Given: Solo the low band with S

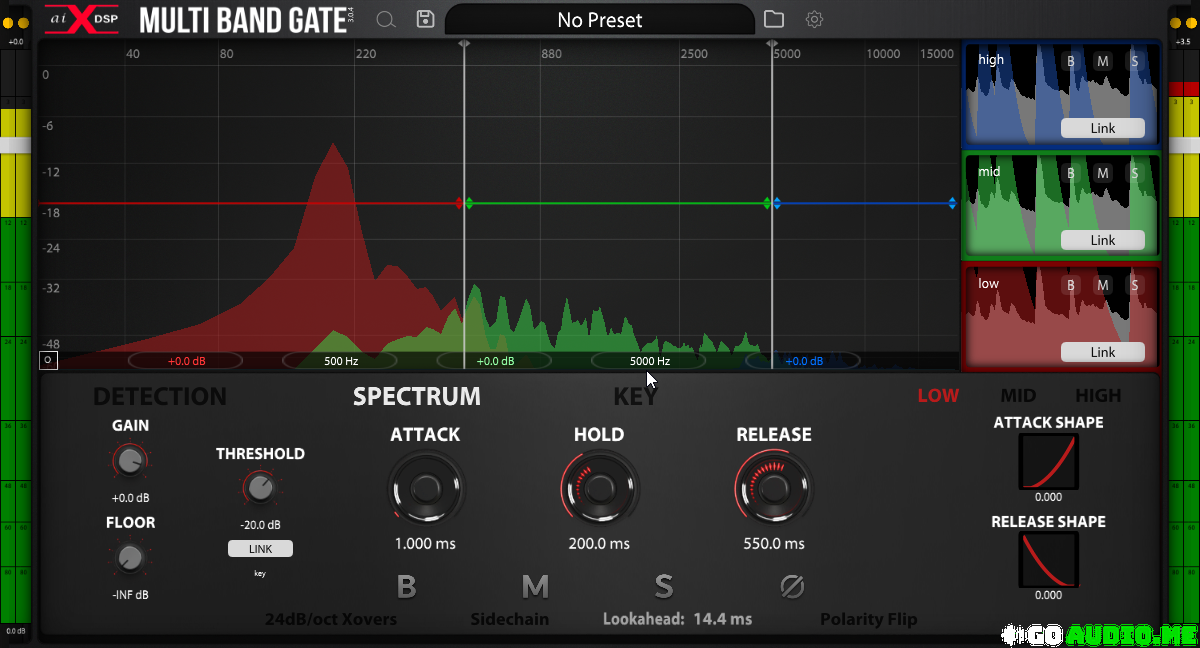Looking at the screenshot, I should tap(1135, 285).
